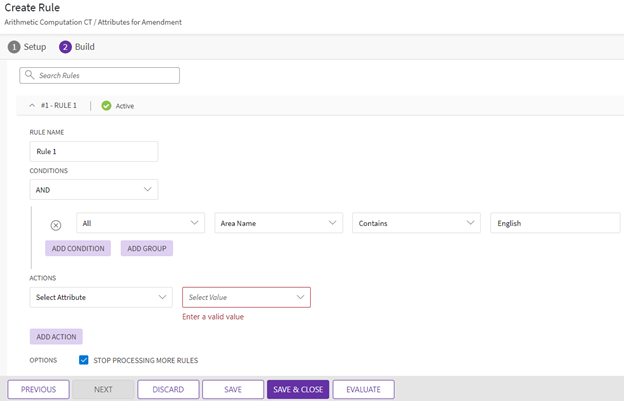Click the search magnifier icon in Search Rules

tap(29, 76)
